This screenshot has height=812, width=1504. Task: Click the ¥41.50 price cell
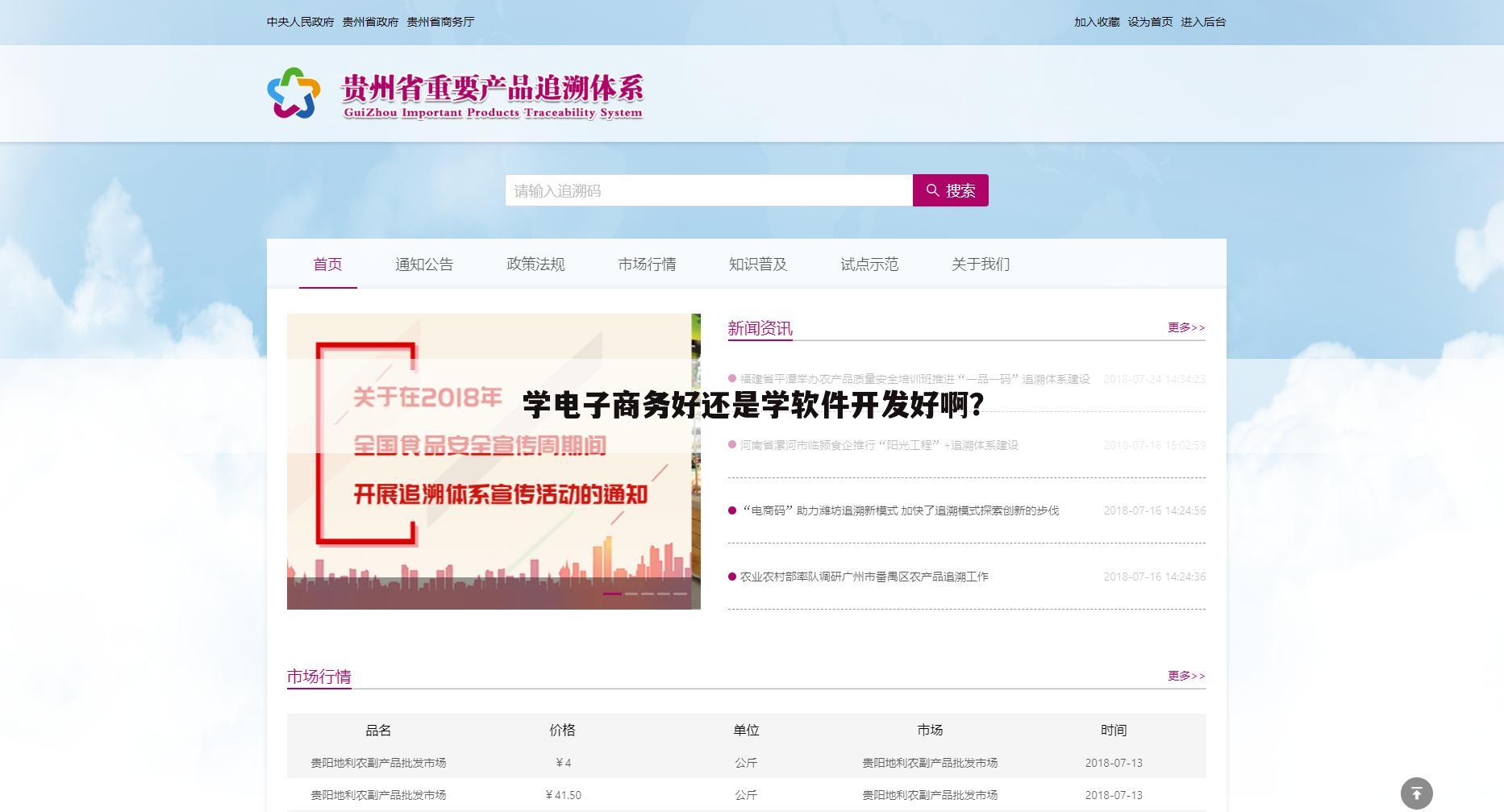click(x=563, y=795)
